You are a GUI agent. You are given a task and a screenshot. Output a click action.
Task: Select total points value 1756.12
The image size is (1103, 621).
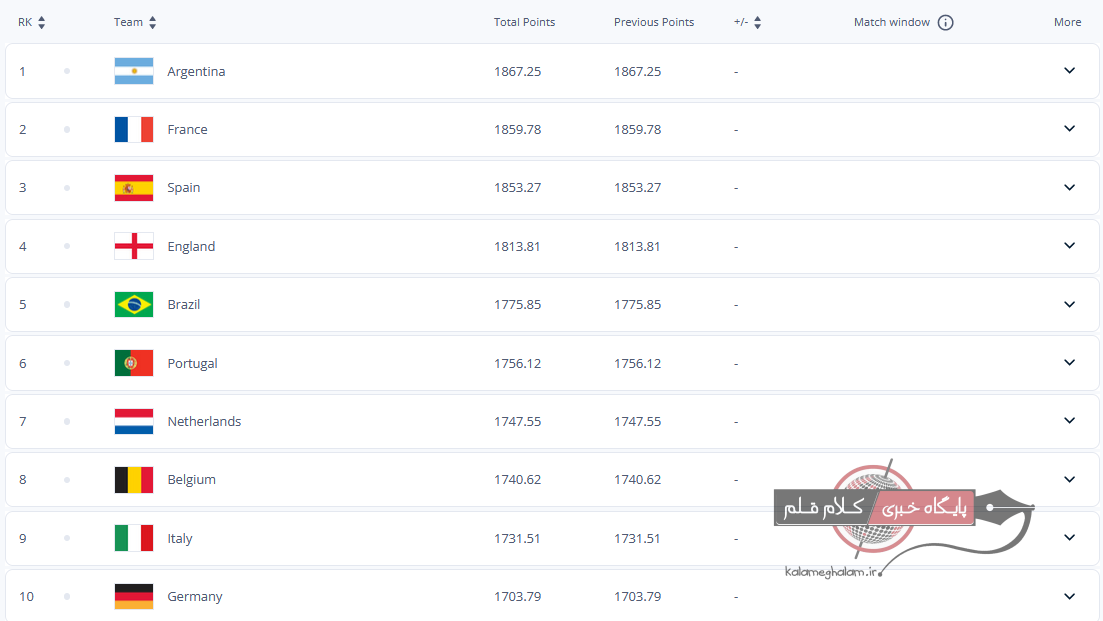(x=518, y=364)
